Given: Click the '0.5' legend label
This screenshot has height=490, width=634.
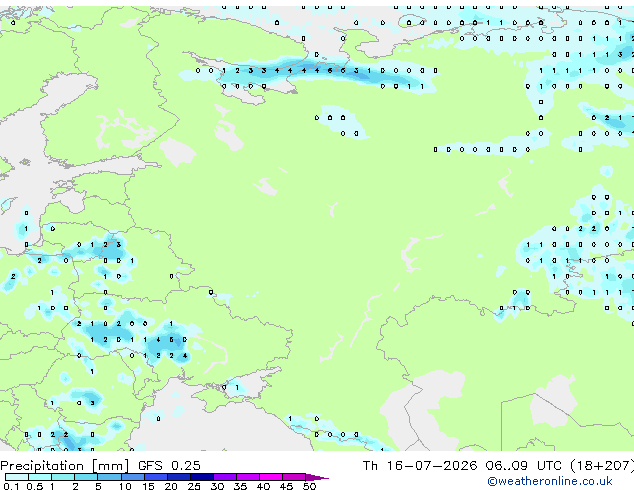Looking at the screenshot, I should click(35, 486).
